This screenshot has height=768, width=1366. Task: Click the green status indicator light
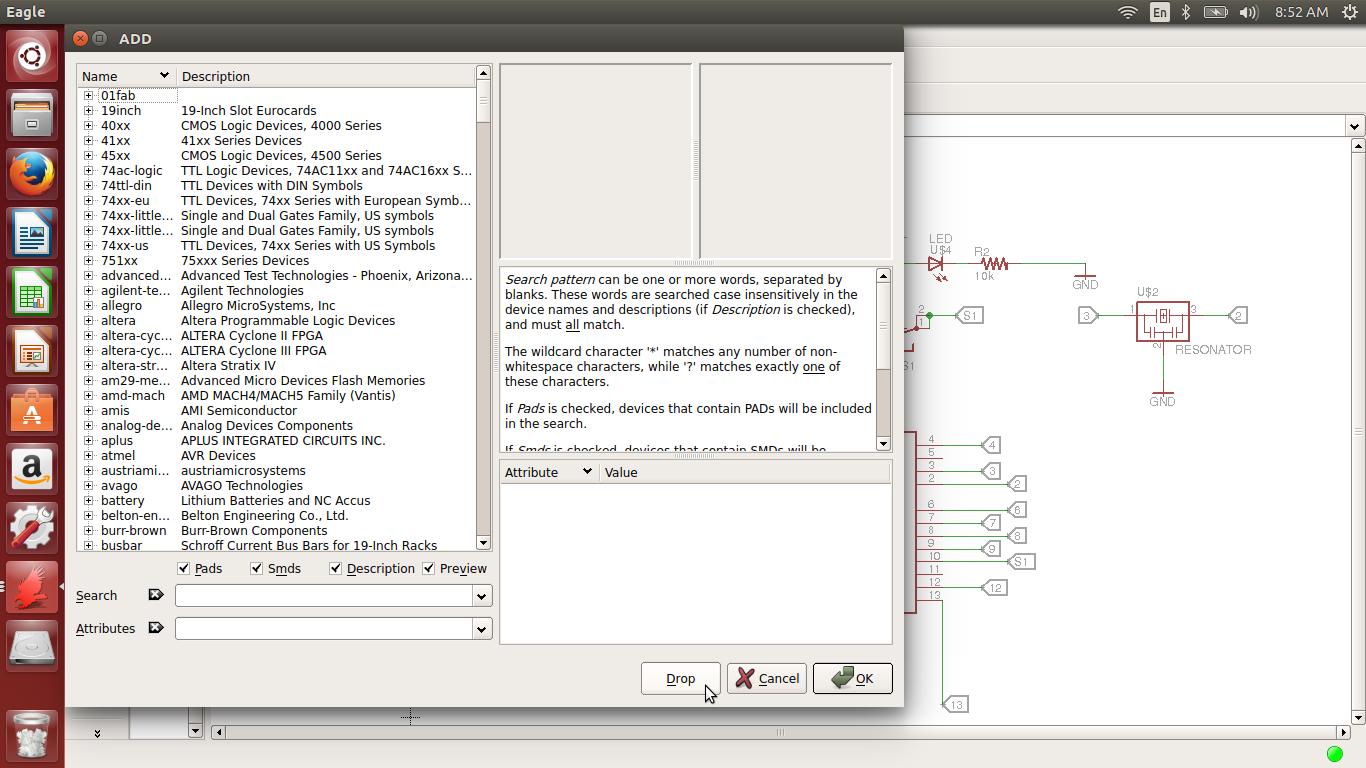coord(1334,753)
